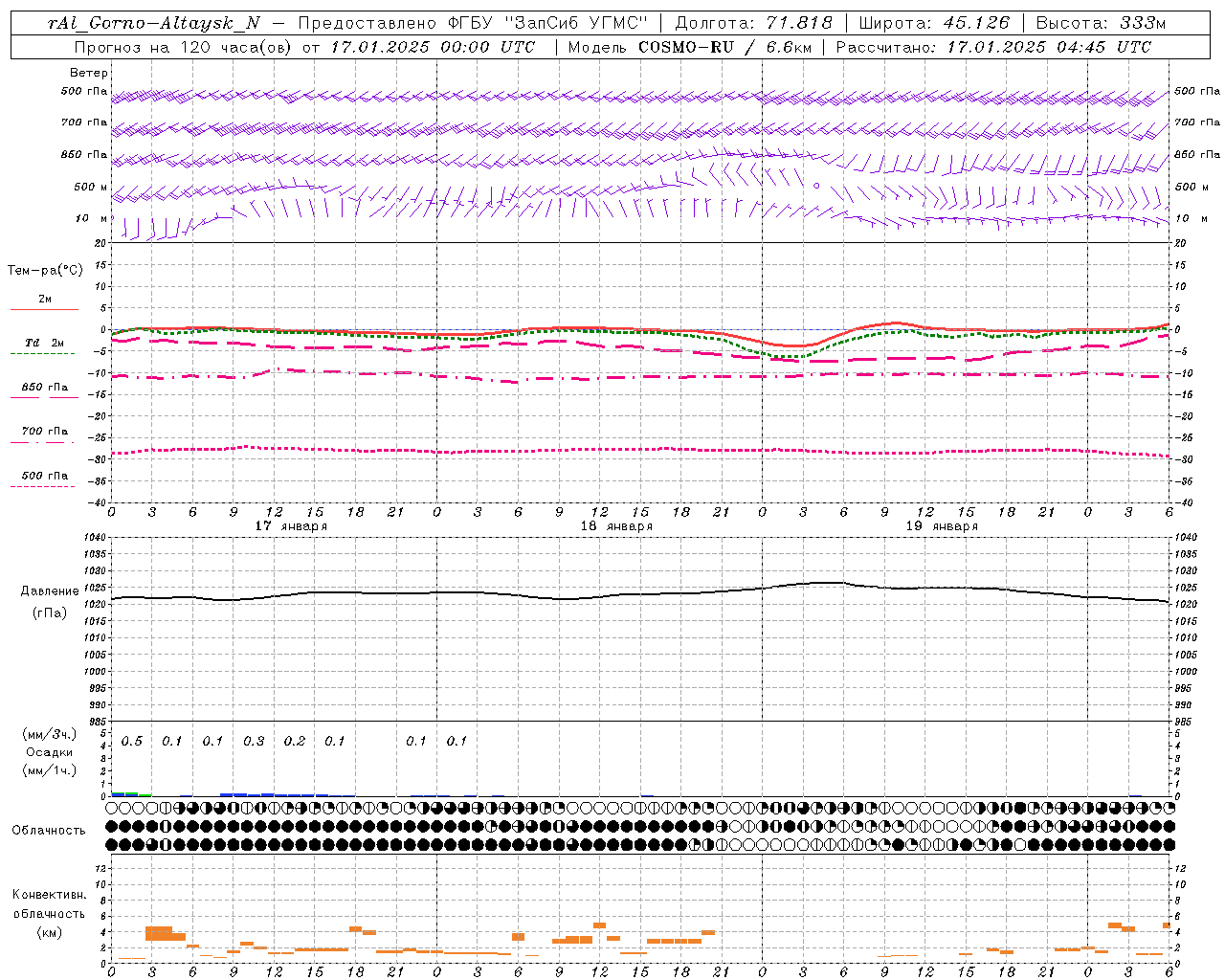1225x980 pixels.
Task: Click the Ветер panel label
Action: click(88, 73)
